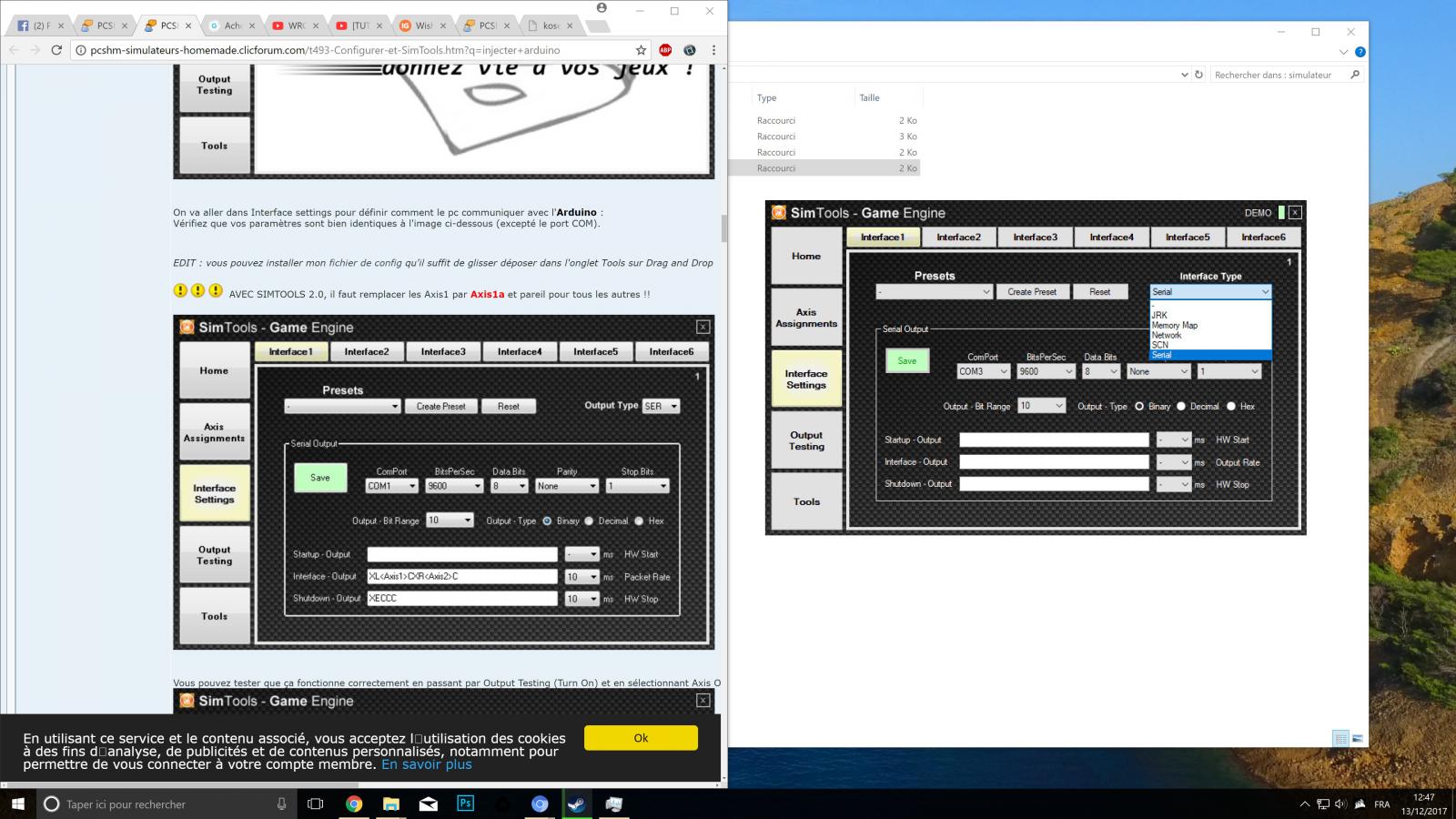Open the Mail app from the taskbar
The width and height of the screenshot is (1456, 819).
[x=428, y=804]
